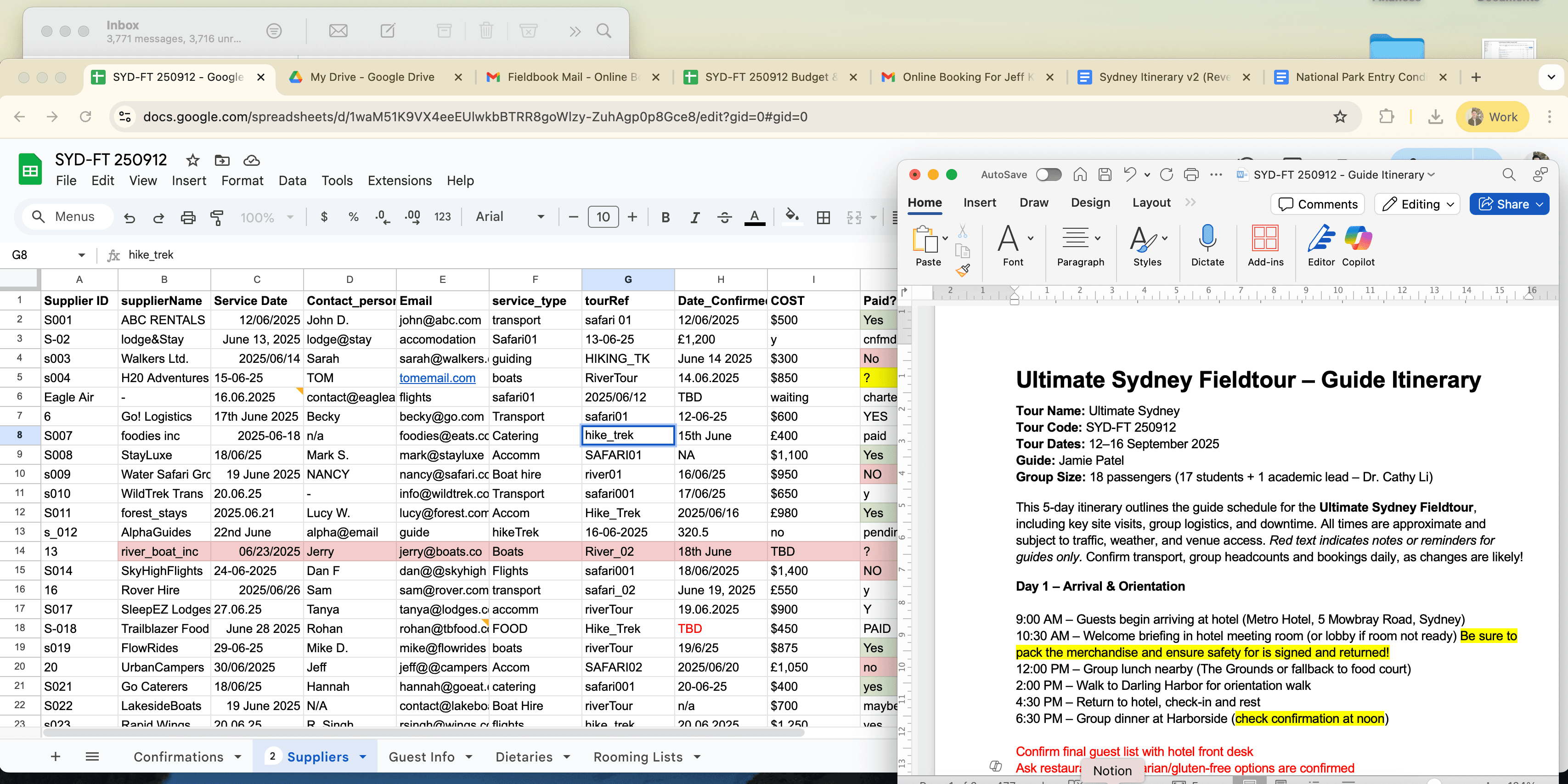Screen dimensions: 1568x784
Task: Select the Paint format tool in Sheets
Action: [217, 217]
